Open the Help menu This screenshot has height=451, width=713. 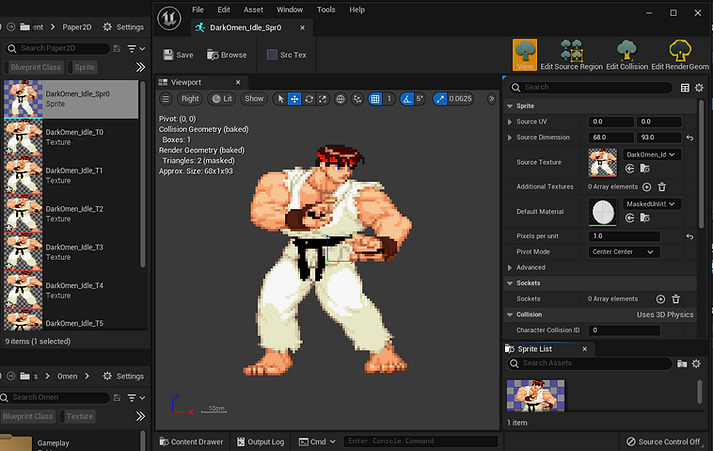pyautogui.click(x=357, y=10)
